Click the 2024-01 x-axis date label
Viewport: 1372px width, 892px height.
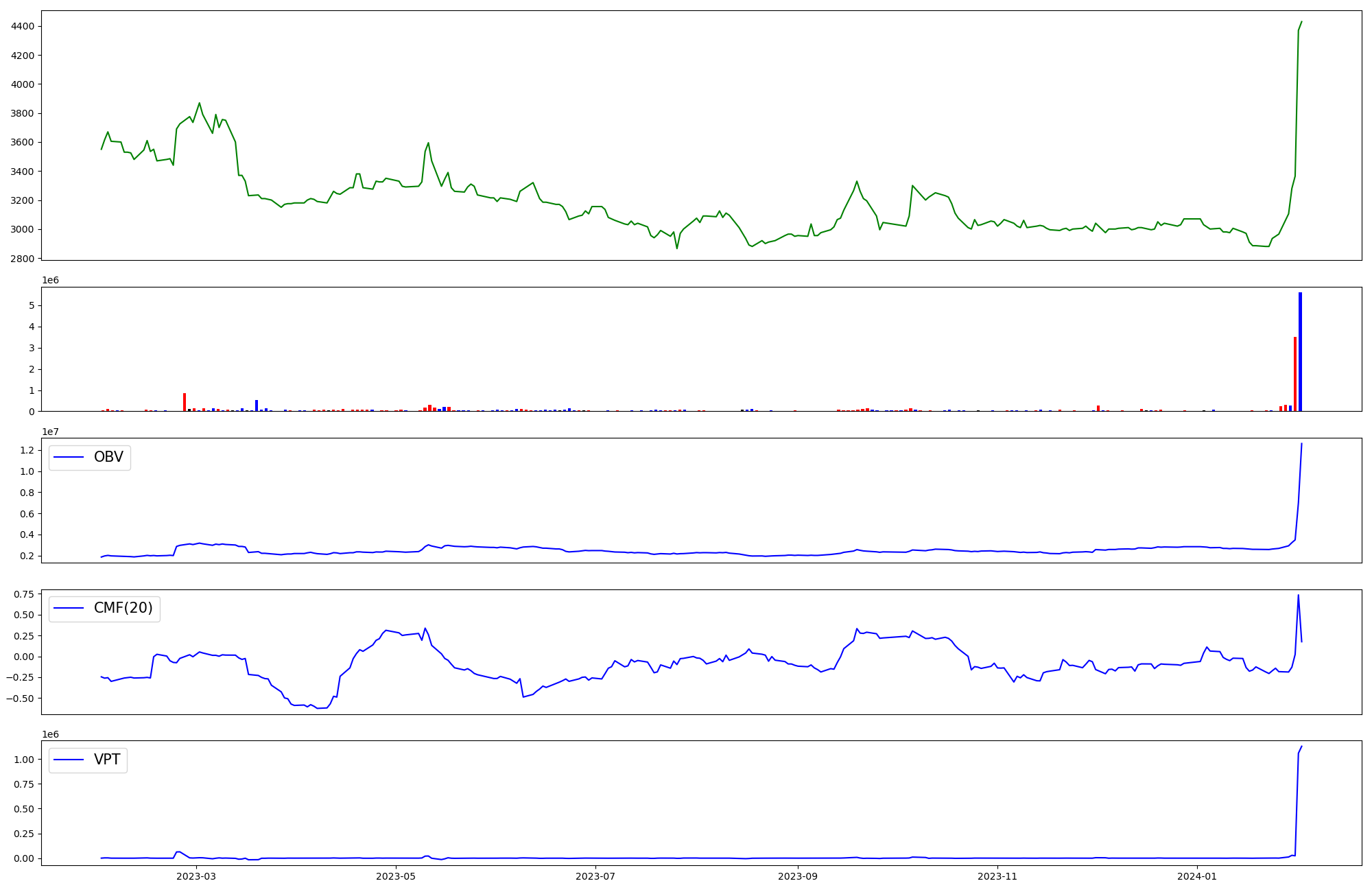pos(1196,876)
